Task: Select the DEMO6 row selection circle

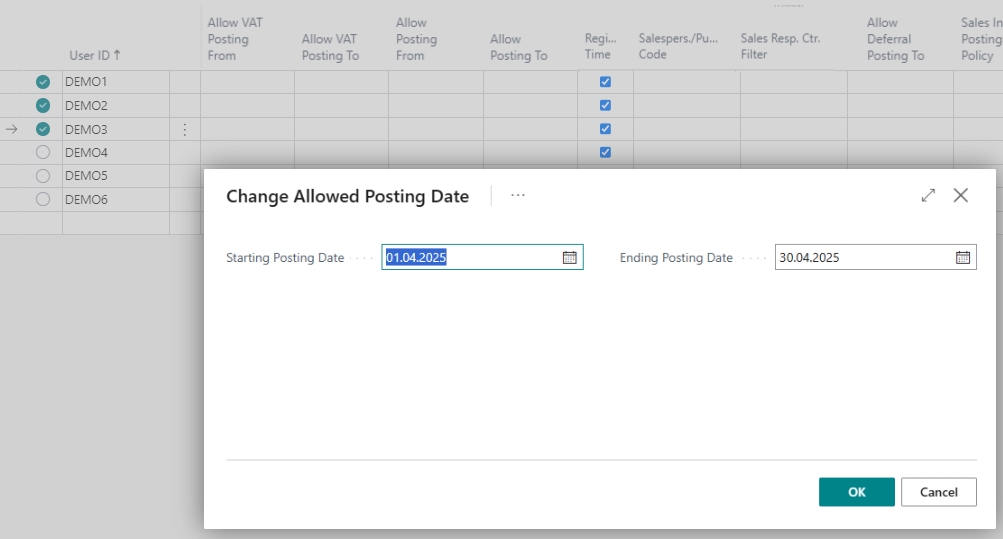Action: [x=43, y=199]
